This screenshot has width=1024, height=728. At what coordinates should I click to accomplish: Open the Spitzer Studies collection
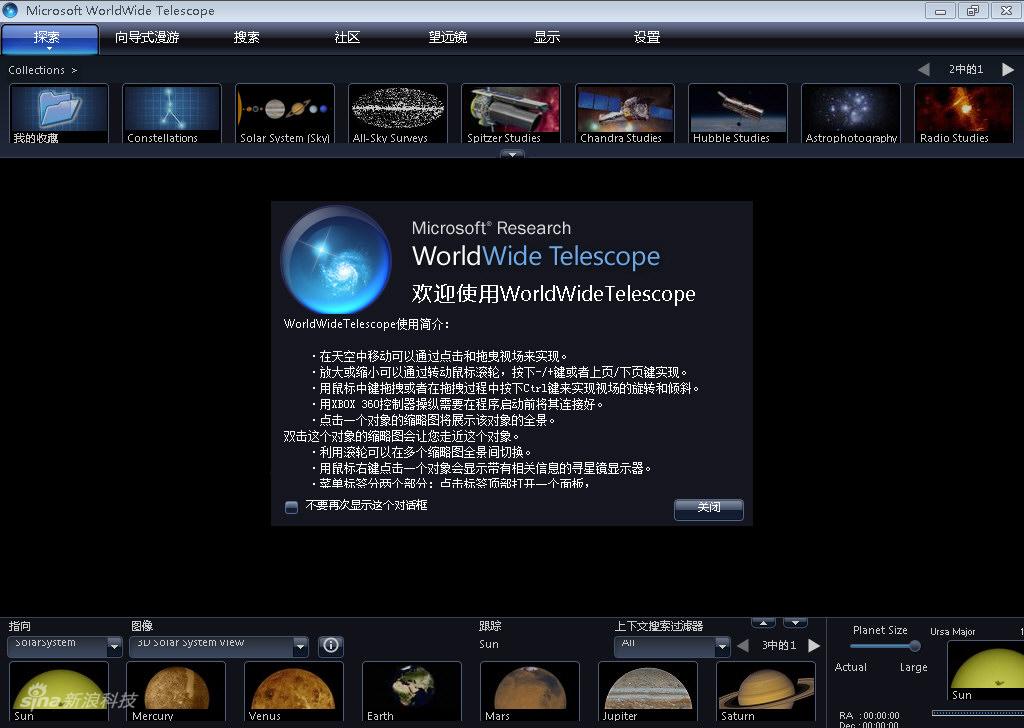(x=510, y=113)
